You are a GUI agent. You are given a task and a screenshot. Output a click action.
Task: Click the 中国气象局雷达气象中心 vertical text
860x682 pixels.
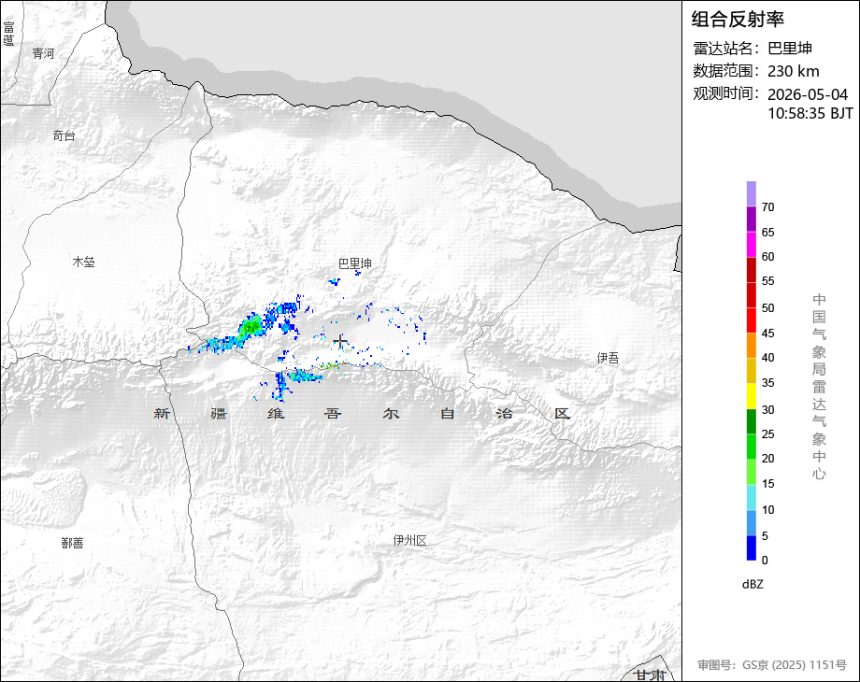(819, 387)
